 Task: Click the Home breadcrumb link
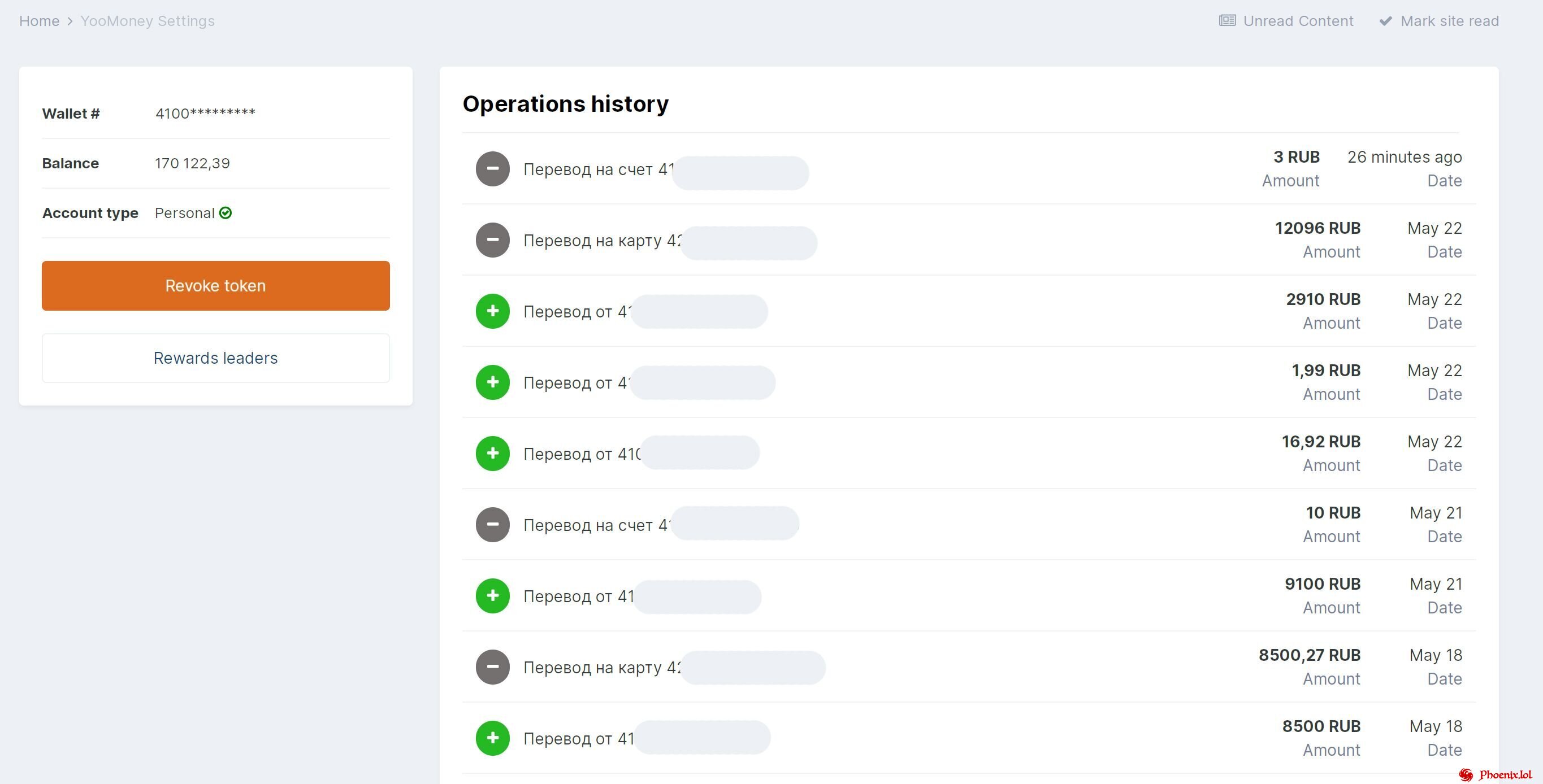coord(39,20)
